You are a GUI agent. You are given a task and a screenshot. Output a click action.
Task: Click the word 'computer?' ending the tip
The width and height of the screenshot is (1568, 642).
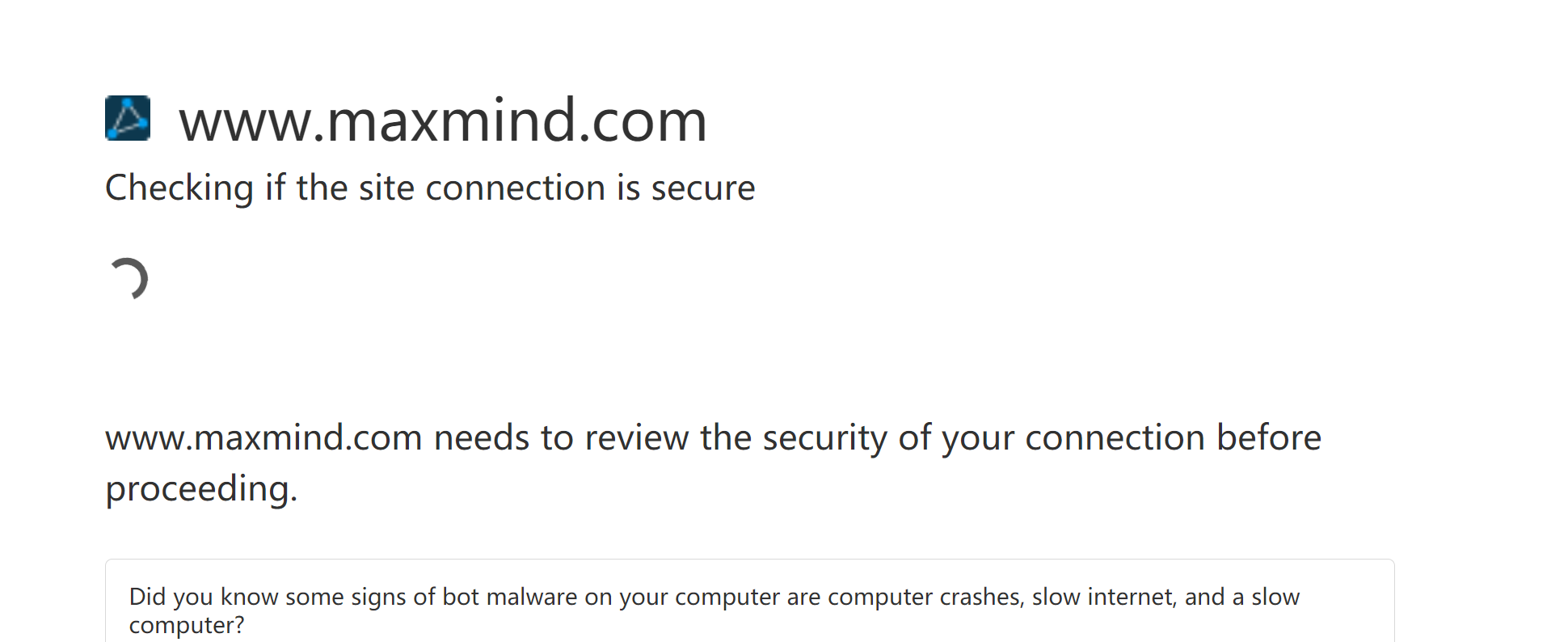(187, 625)
